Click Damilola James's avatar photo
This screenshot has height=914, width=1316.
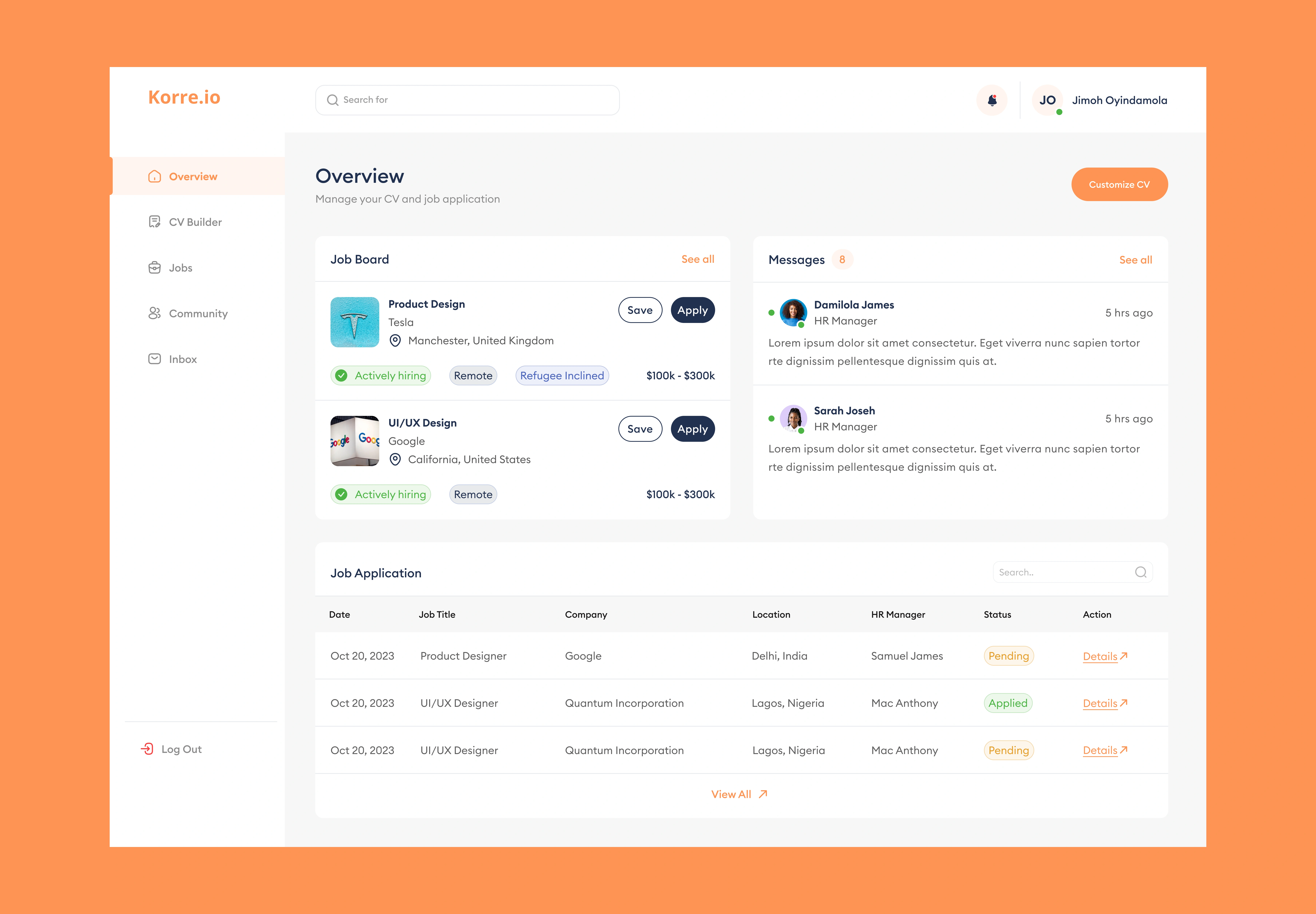[793, 313]
